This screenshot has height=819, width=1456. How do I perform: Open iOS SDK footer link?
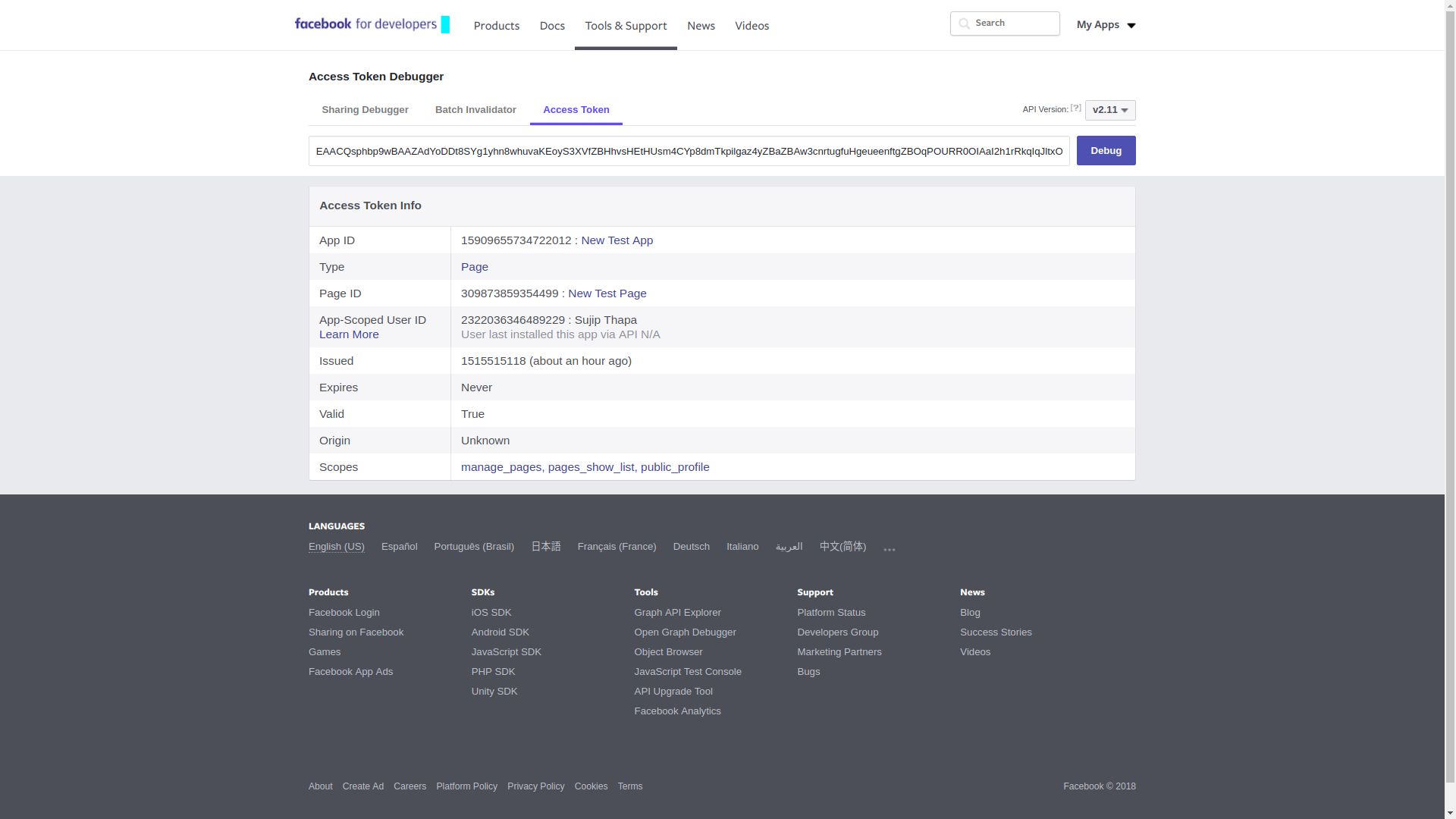point(491,613)
